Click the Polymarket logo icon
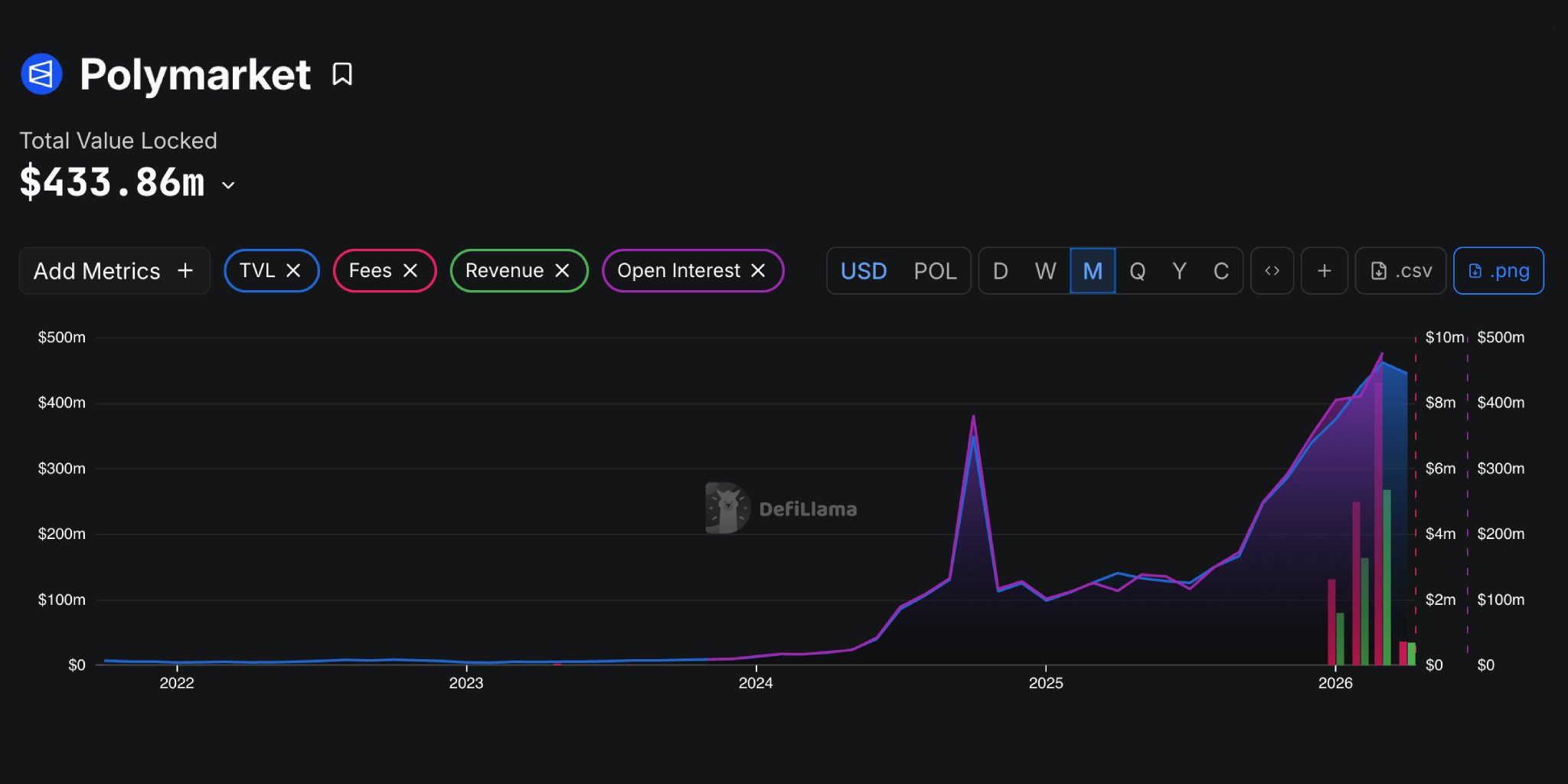The width and height of the screenshot is (1568, 784). (x=41, y=74)
